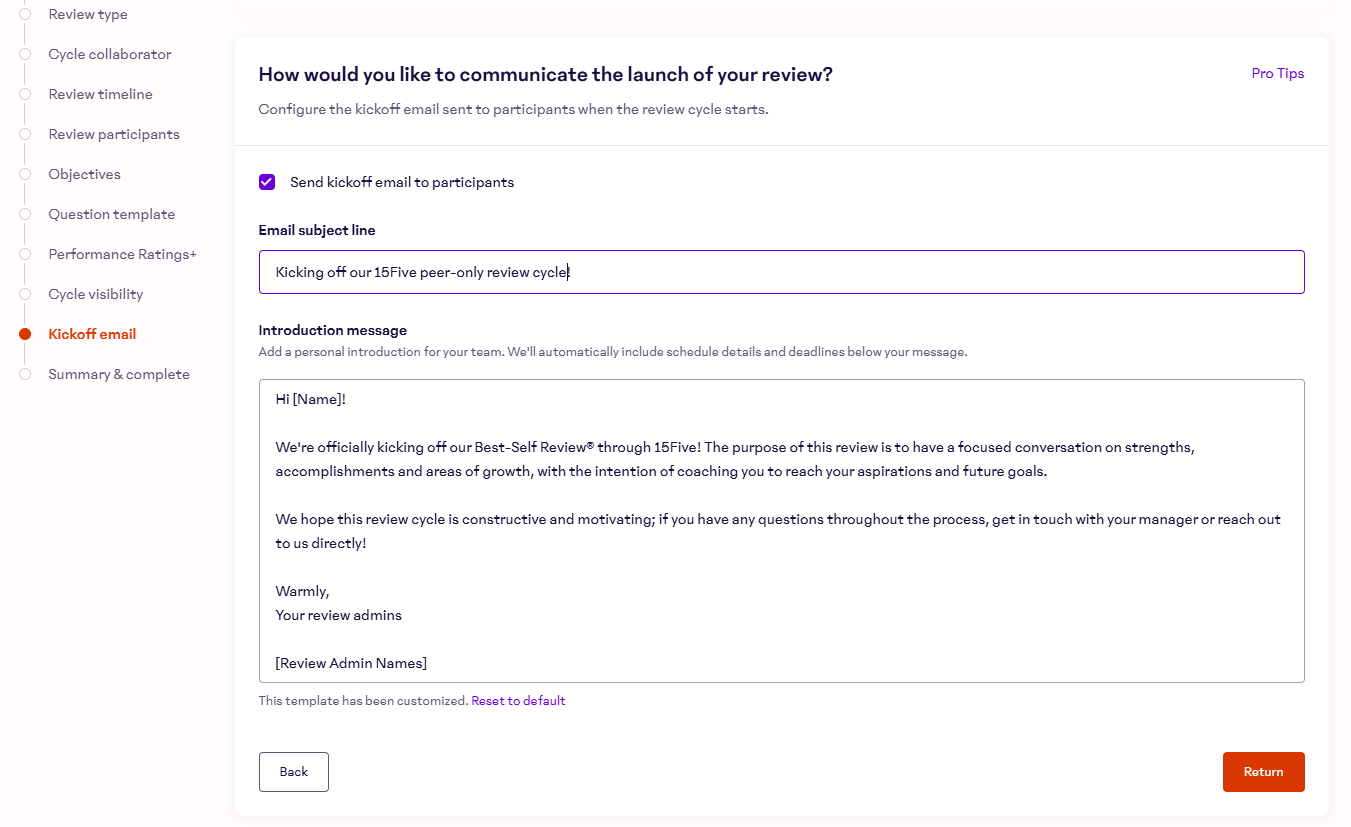Go to the Review type step

click(x=88, y=14)
